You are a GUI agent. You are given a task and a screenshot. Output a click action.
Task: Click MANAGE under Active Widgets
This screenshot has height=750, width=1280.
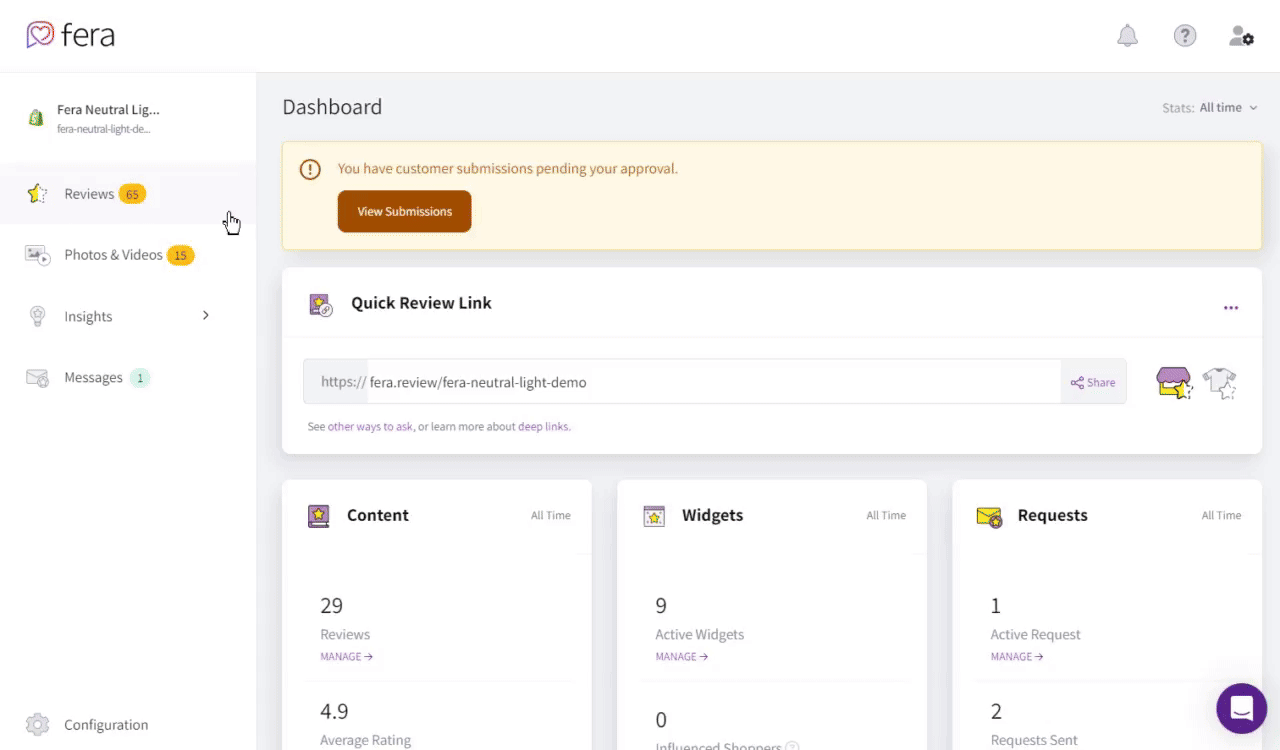(x=681, y=657)
